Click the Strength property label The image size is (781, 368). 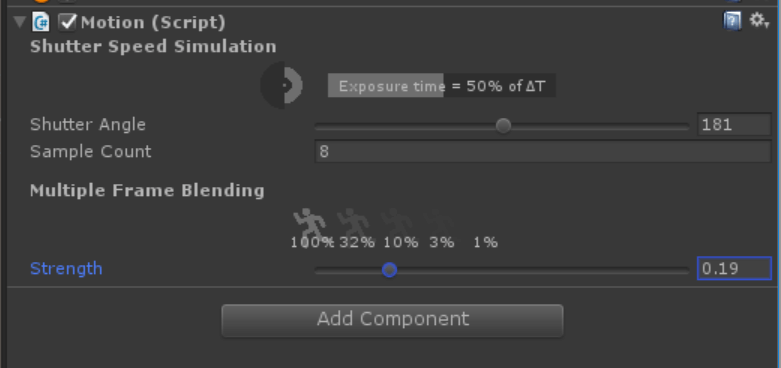(x=66, y=269)
